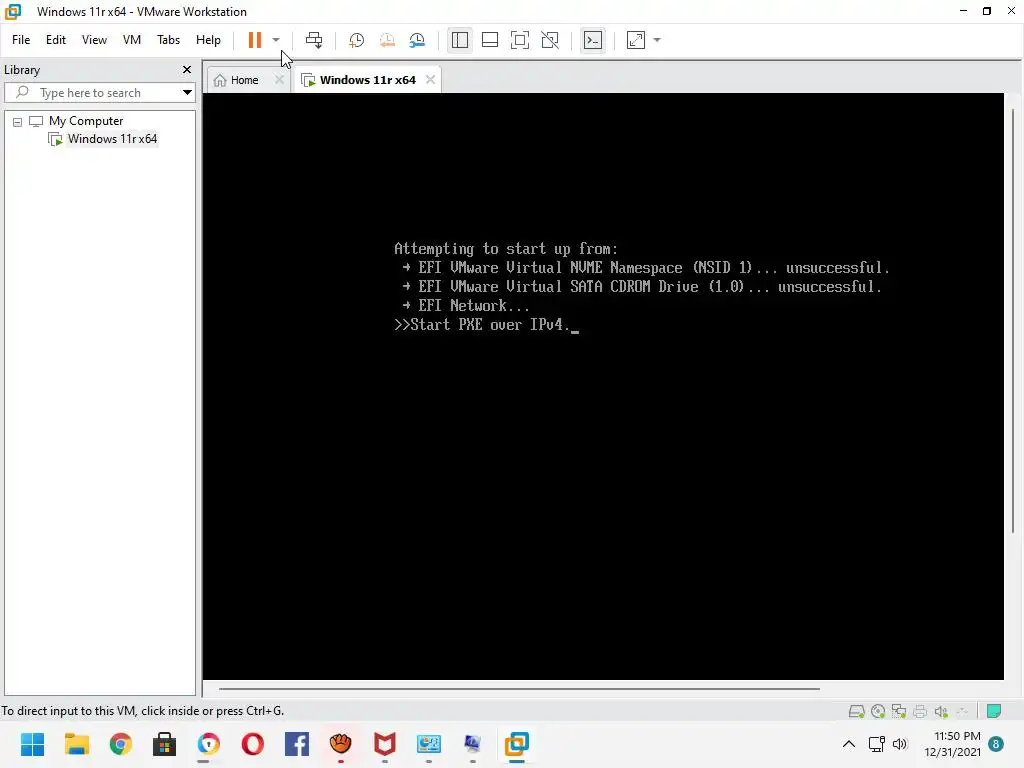Select Windows 11r x64 in library tree

(x=112, y=139)
